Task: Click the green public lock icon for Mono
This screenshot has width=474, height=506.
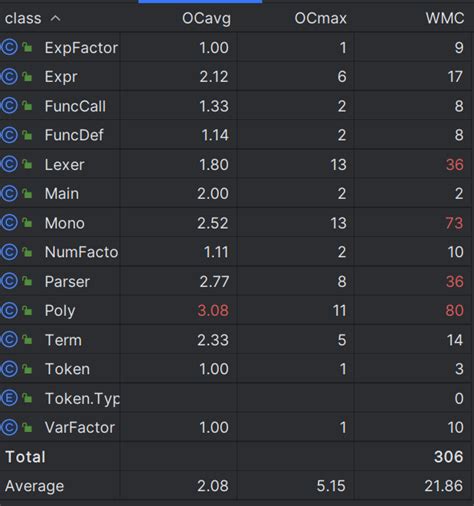Action: 27,223
